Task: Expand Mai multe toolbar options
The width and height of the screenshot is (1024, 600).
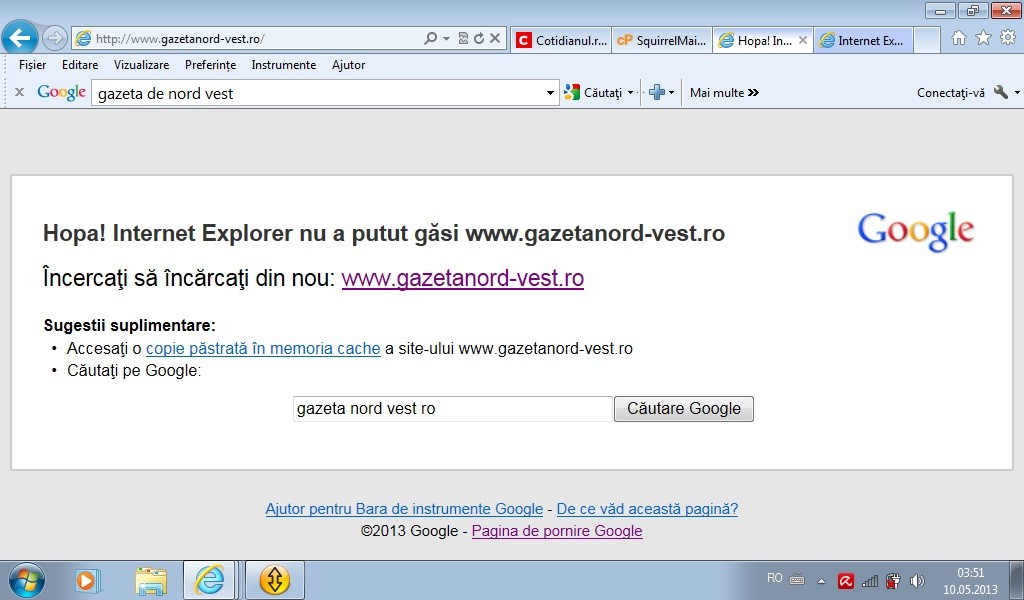Action: pyautogui.click(x=724, y=93)
